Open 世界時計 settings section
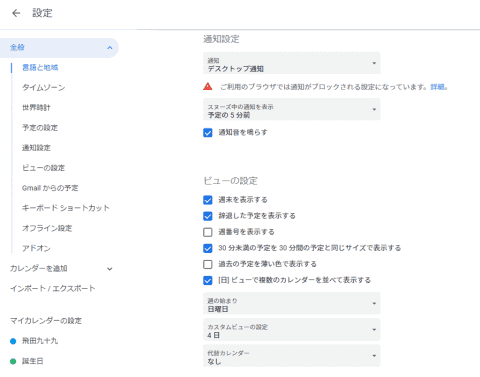This screenshot has width=480, height=377. click(x=36, y=108)
